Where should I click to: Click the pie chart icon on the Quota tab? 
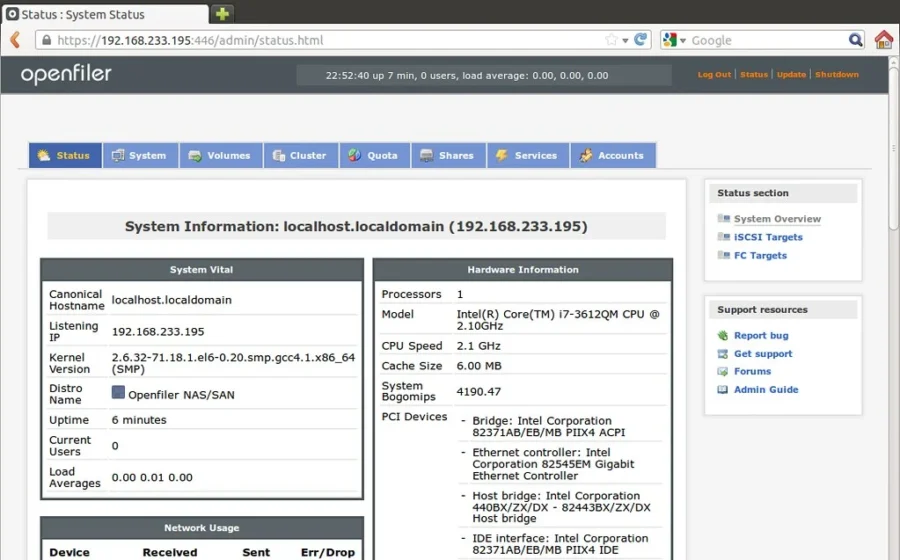[355, 155]
